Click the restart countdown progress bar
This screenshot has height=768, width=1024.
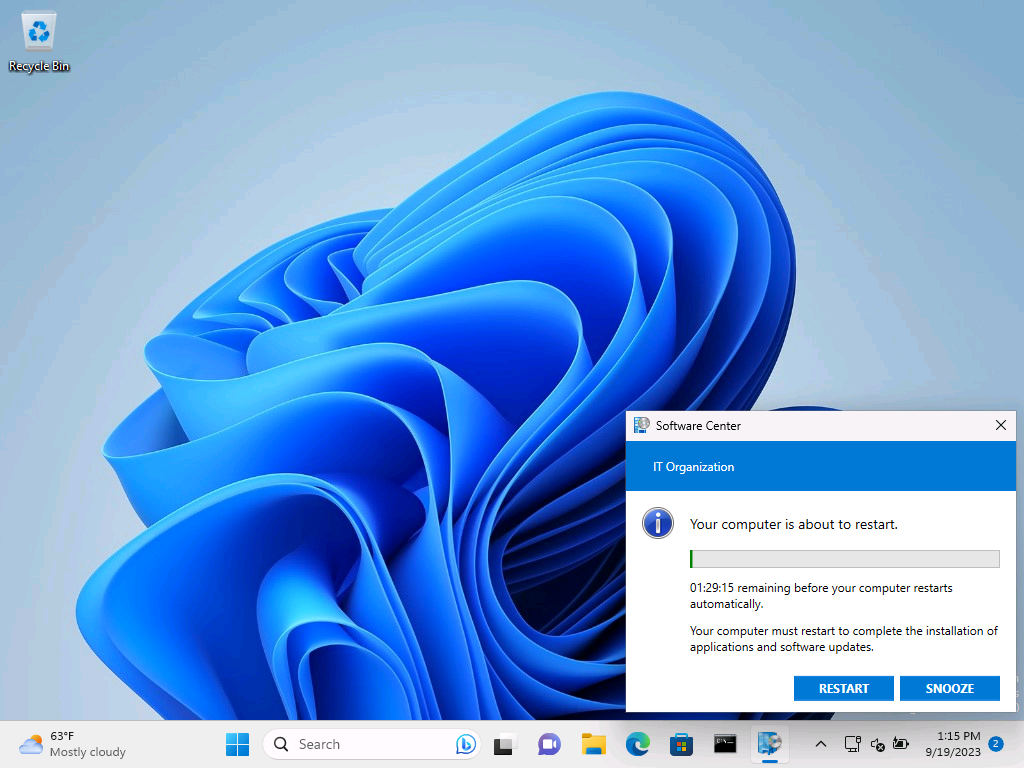point(844,558)
